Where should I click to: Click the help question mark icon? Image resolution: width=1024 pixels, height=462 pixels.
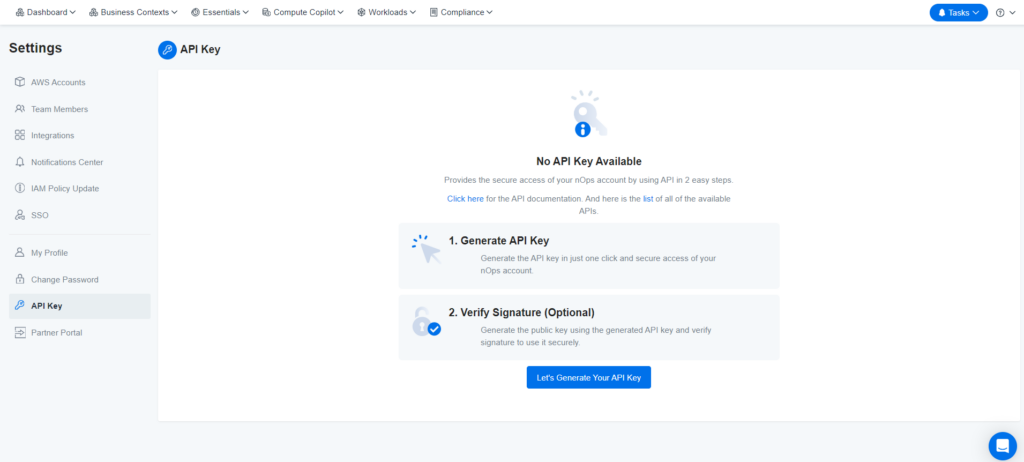1000,12
